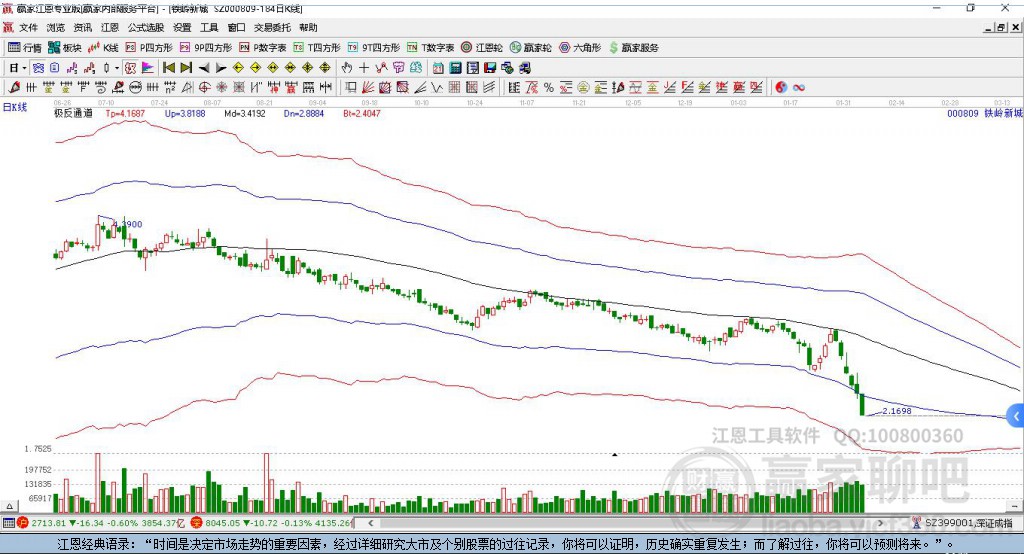Open the 交易委托 menu
The height and width of the screenshot is (554, 1024).
click(x=272, y=27)
